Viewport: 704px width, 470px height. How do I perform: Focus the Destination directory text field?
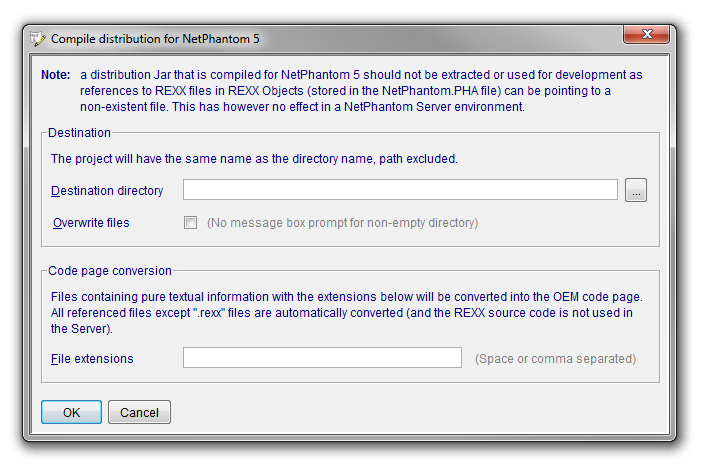[x=400, y=189]
